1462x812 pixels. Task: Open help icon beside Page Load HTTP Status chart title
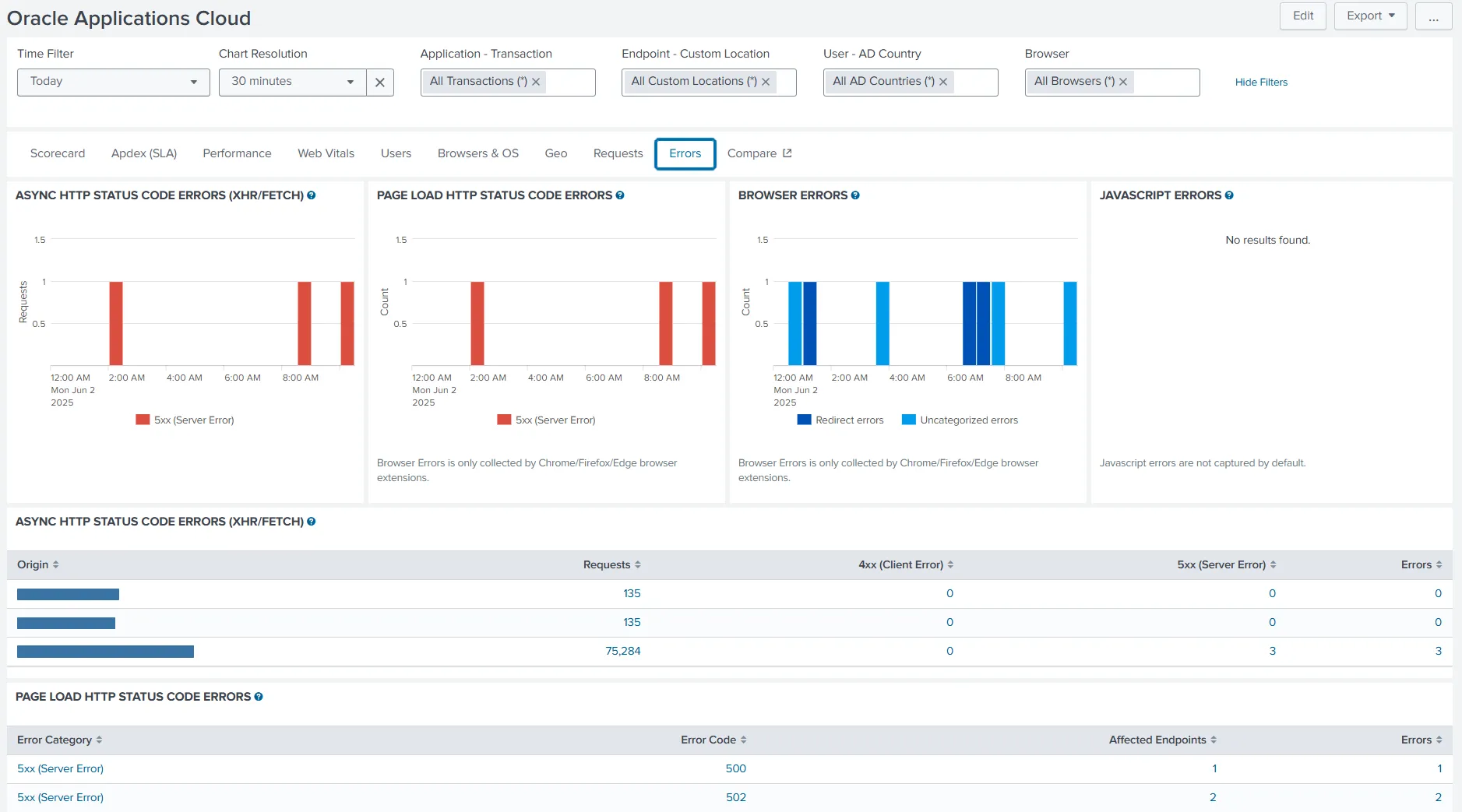point(620,195)
